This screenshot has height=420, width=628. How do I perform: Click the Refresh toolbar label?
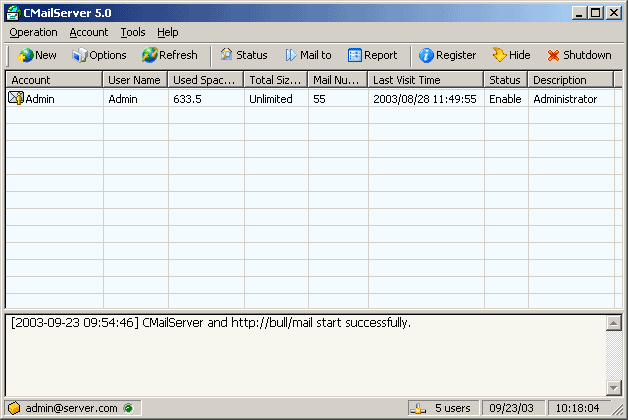click(178, 55)
